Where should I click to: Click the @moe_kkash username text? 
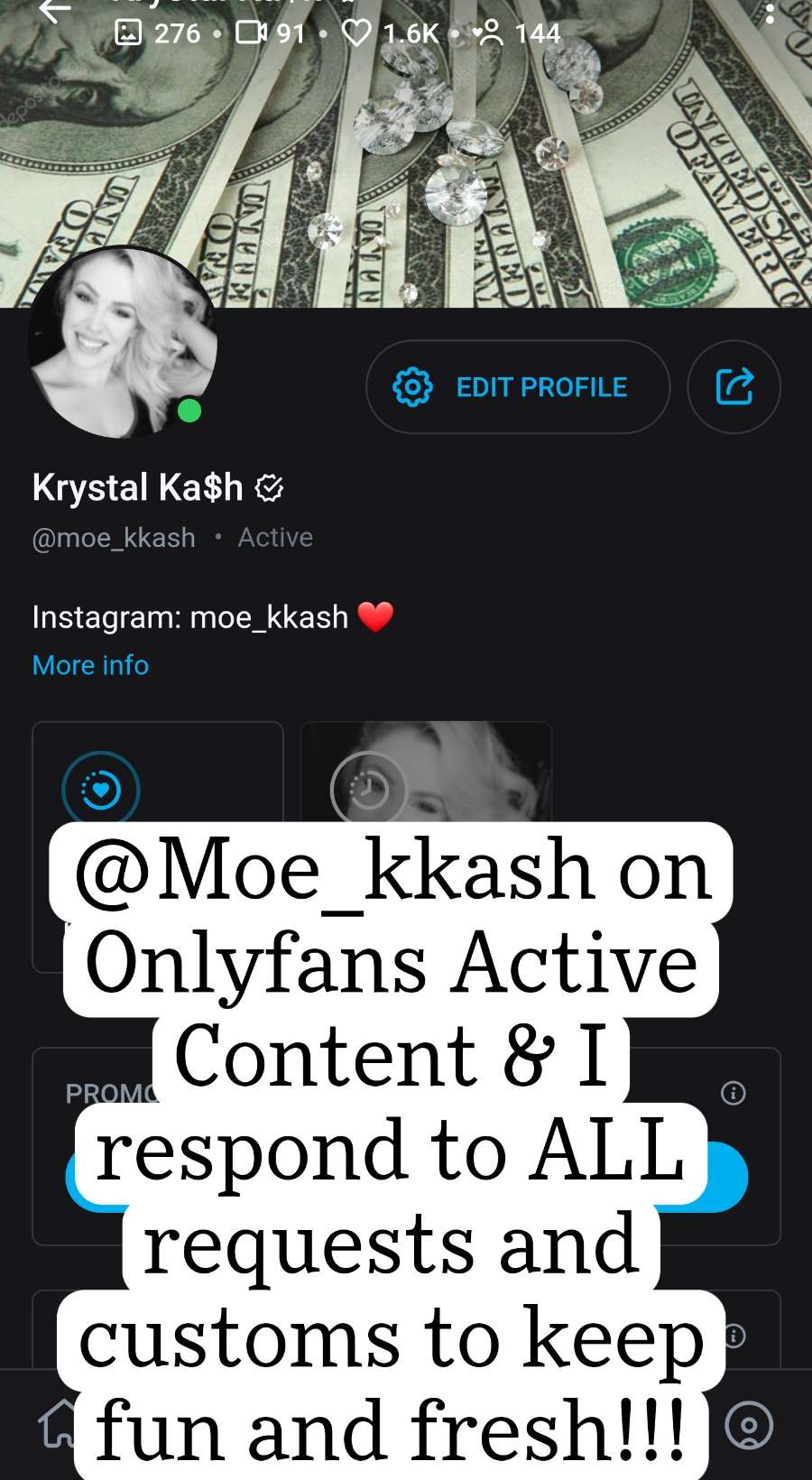114,538
